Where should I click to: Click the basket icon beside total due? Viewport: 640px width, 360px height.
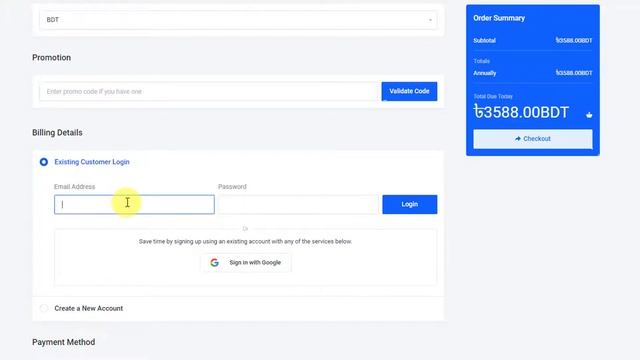pos(589,115)
